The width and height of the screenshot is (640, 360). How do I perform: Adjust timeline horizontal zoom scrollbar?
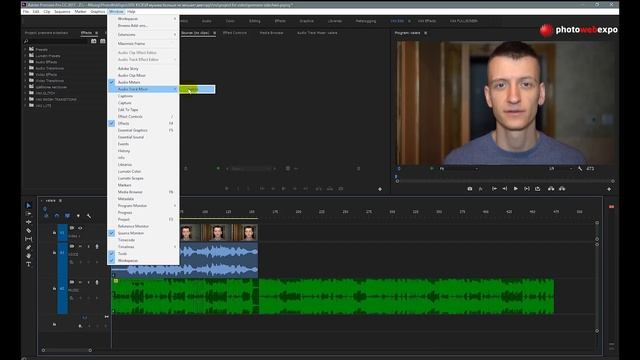[67, 350]
